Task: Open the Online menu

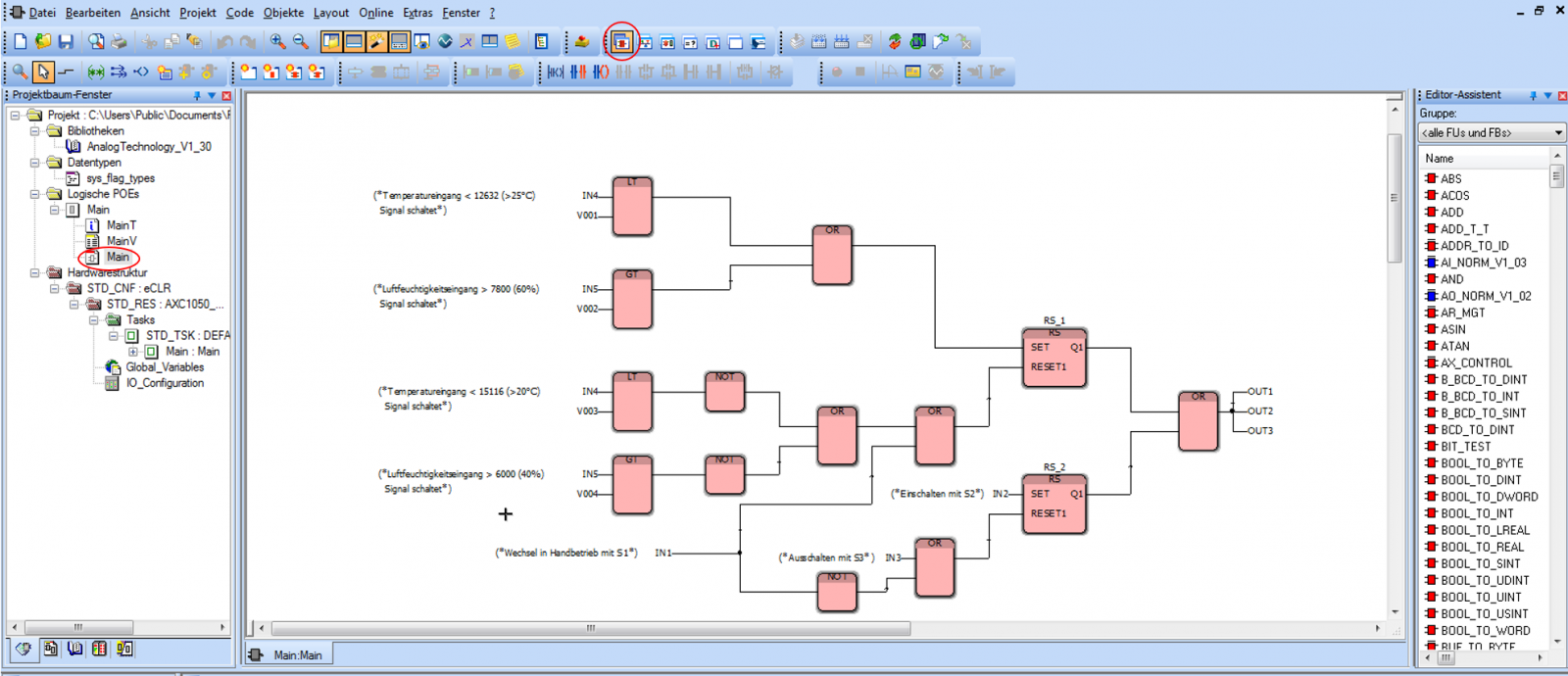Action: pyautogui.click(x=375, y=13)
